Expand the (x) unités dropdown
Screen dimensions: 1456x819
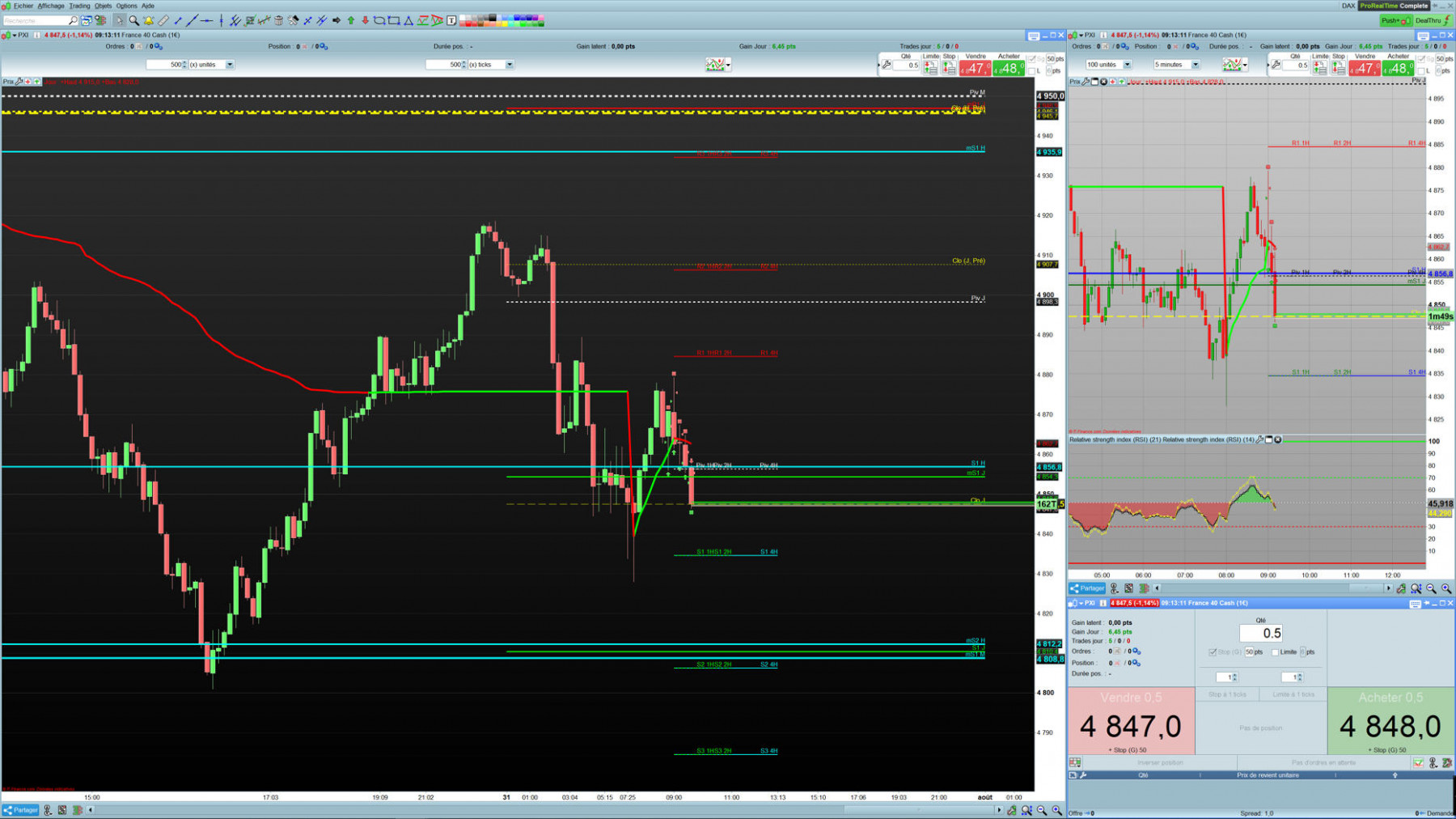click(x=230, y=65)
